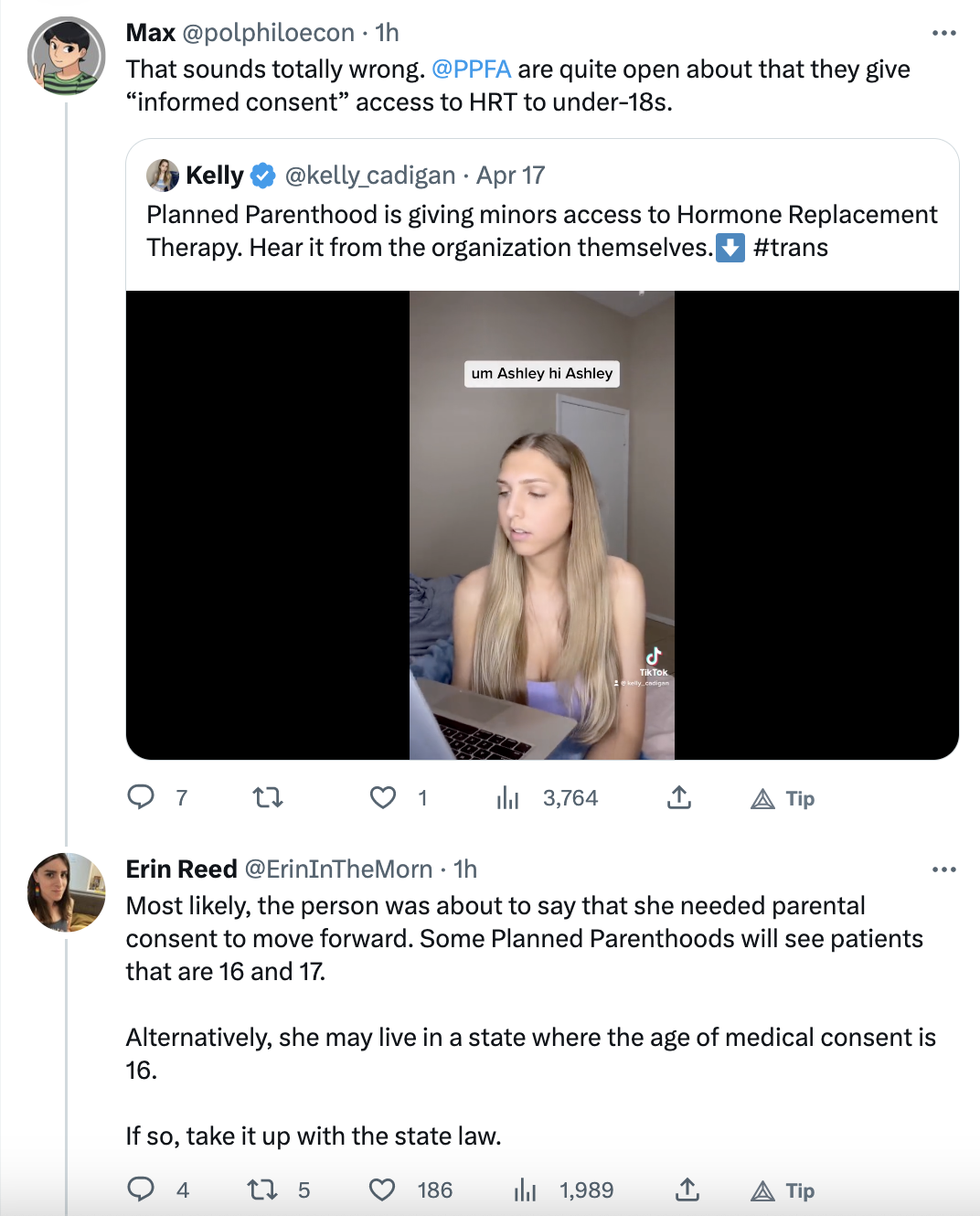Play the quoted TikTok video
980x1216 pixels.
click(542, 525)
